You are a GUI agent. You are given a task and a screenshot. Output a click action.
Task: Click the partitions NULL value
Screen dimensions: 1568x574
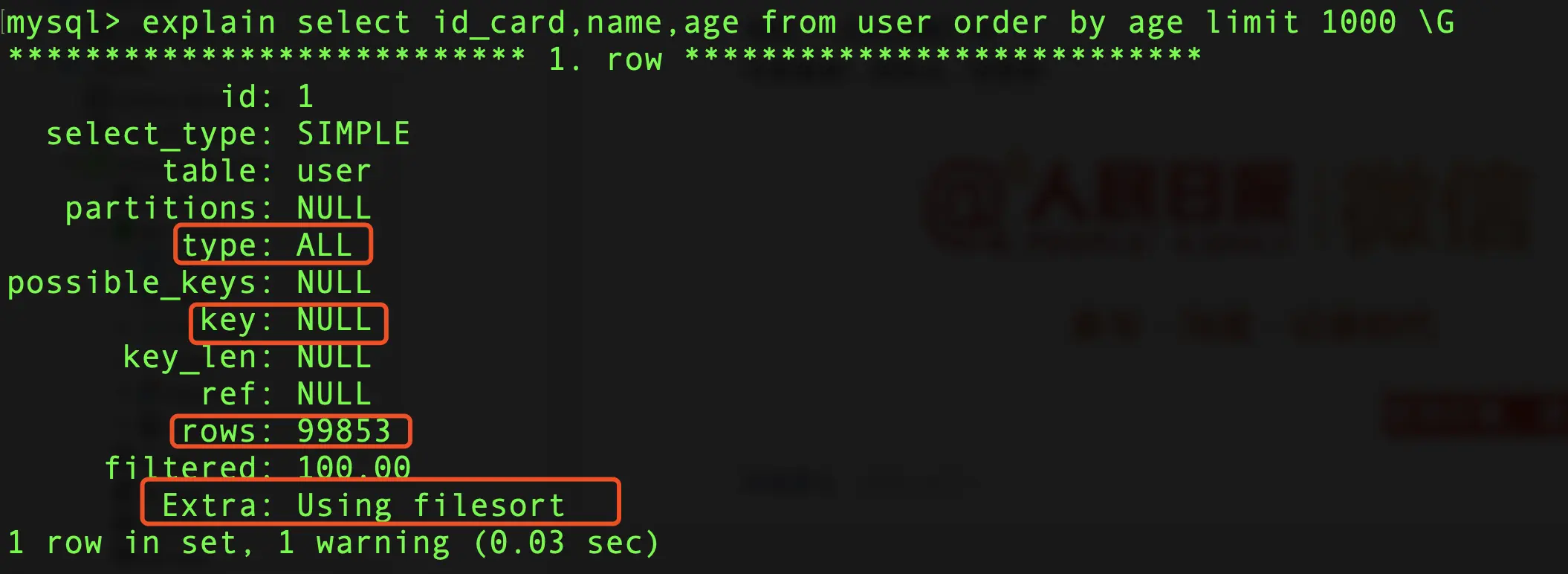[334, 208]
